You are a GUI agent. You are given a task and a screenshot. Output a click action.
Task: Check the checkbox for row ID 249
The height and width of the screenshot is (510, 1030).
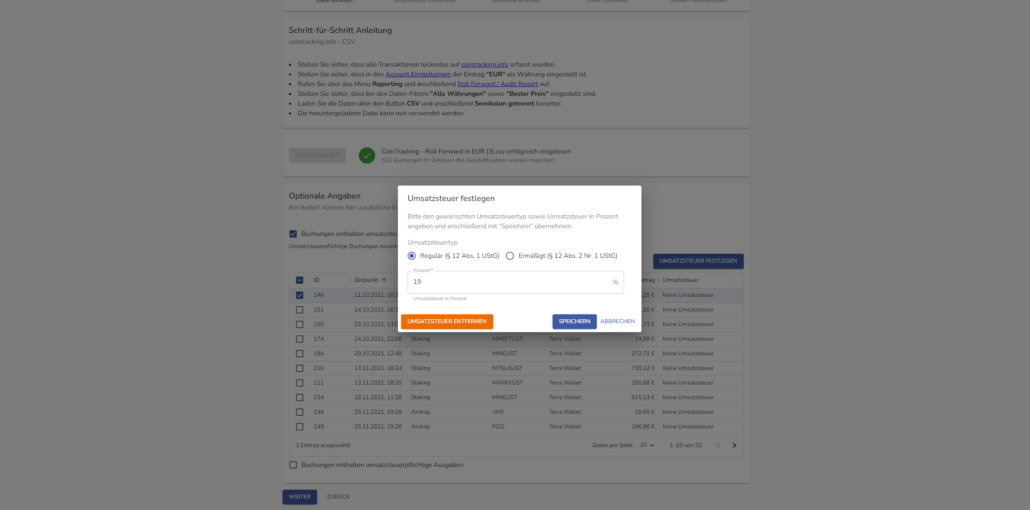[x=300, y=427]
